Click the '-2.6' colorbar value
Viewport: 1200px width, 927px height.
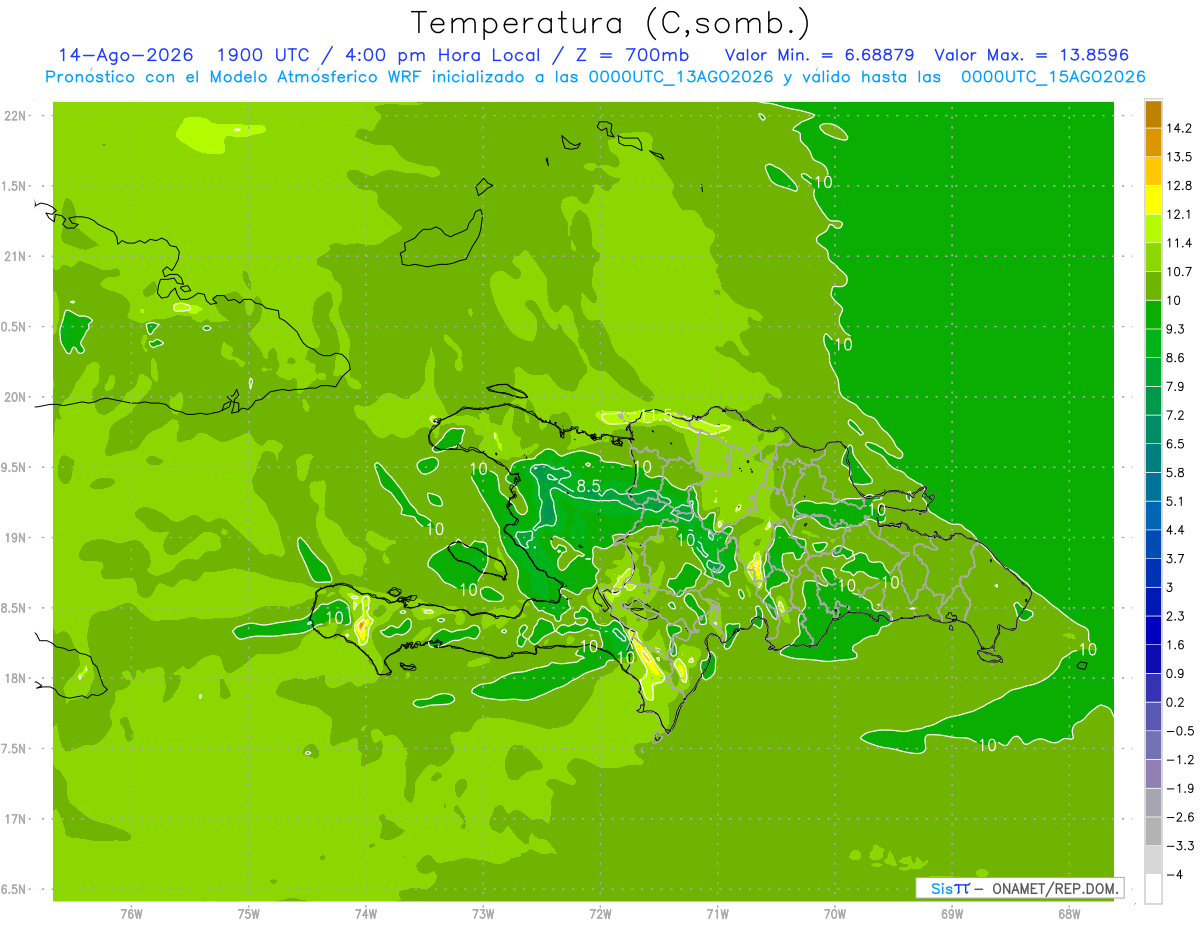pos(1179,817)
